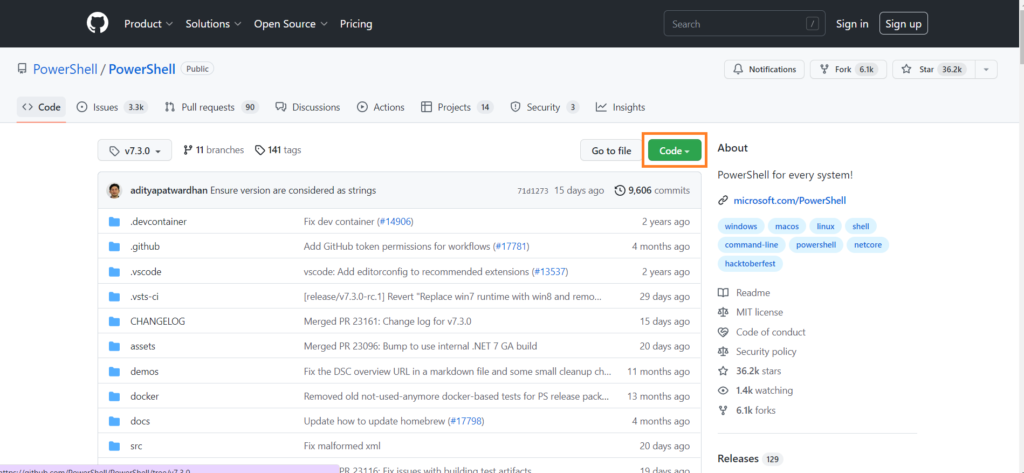The image size is (1024, 473).
Task: Click the linux topic tag
Action: tap(825, 226)
